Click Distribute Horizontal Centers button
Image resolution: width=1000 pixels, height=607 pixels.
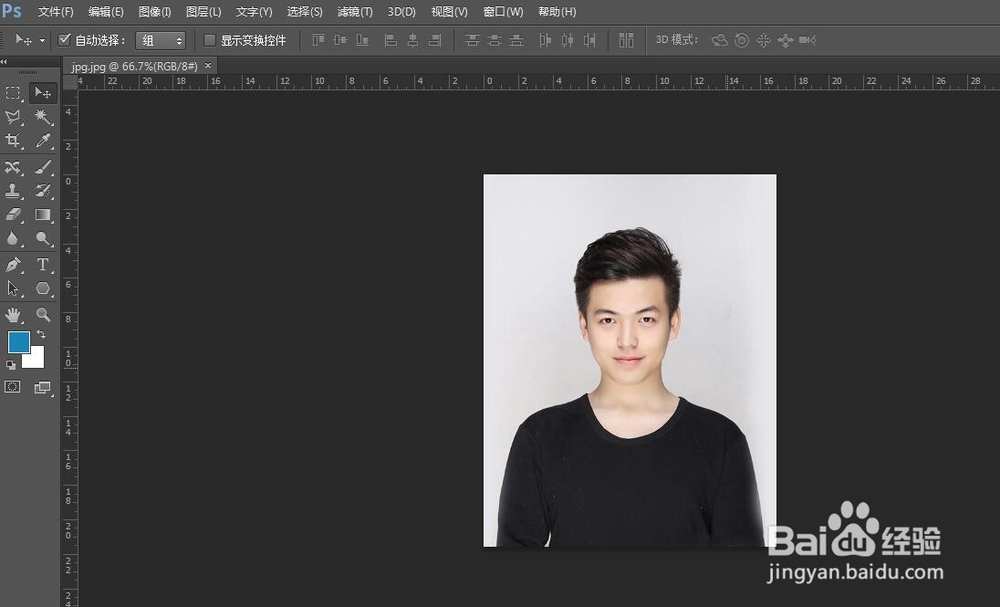[x=568, y=40]
